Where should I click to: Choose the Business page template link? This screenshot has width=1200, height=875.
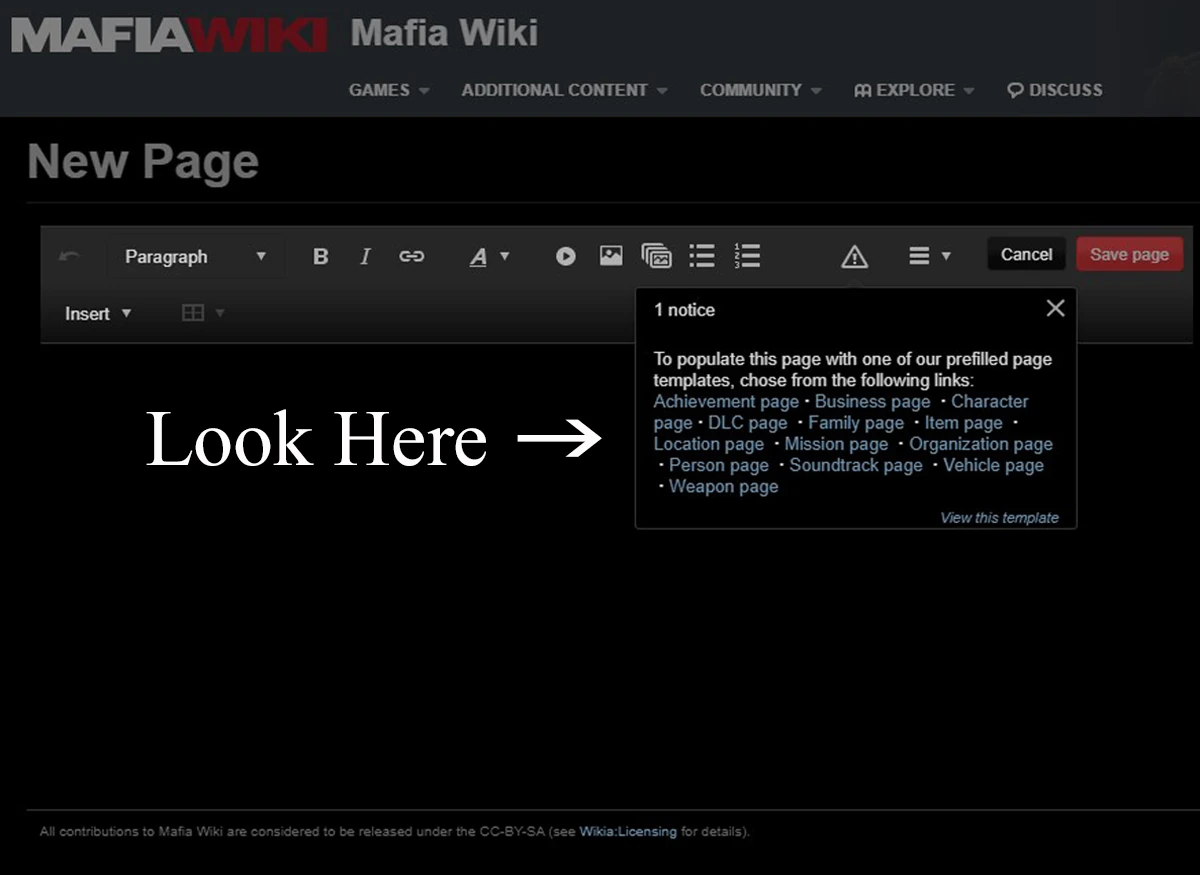pyautogui.click(x=872, y=401)
